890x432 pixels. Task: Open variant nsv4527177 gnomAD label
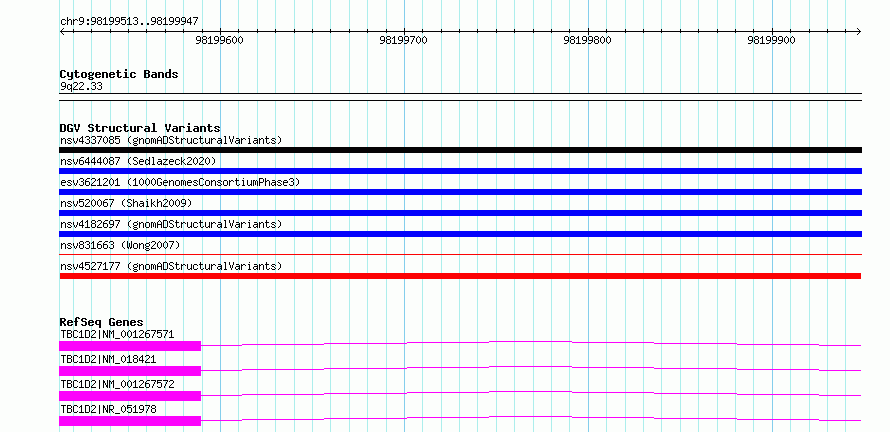click(171, 266)
